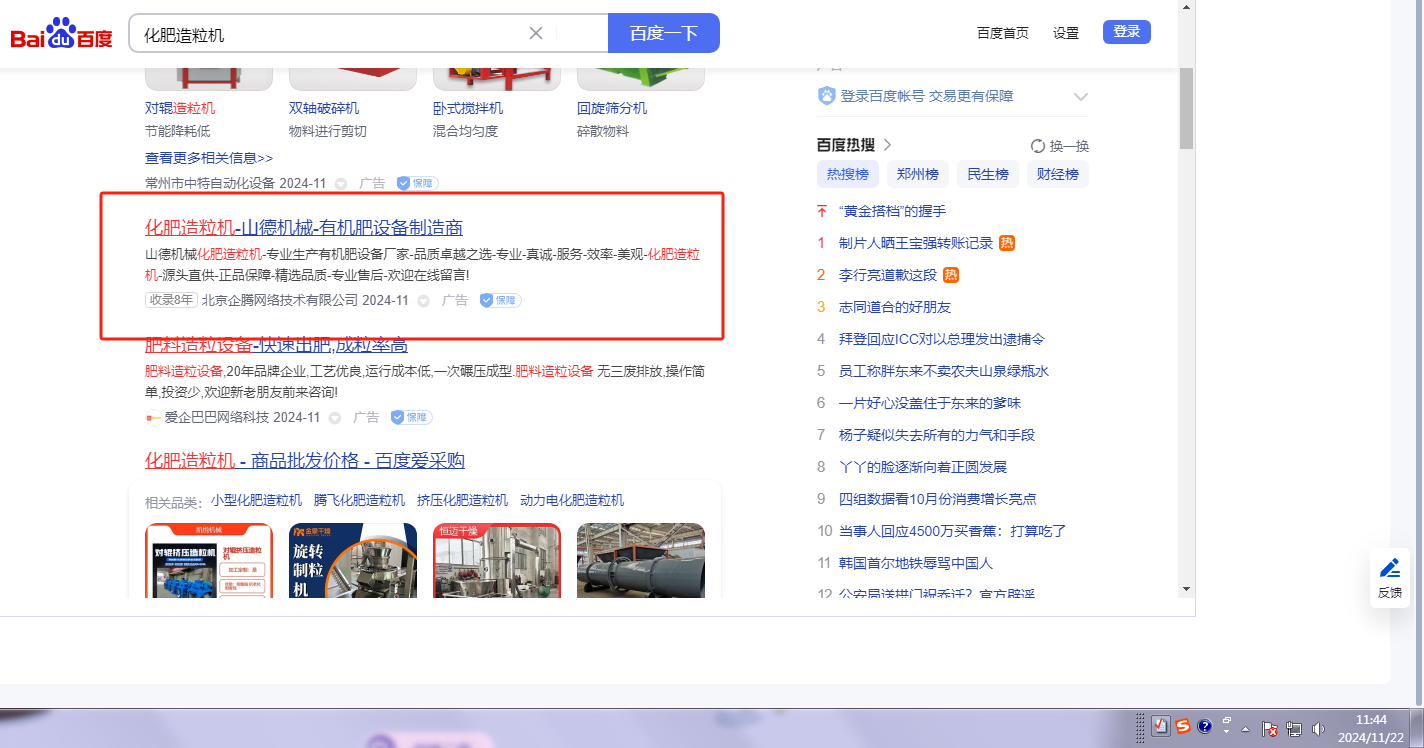The height and width of the screenshot is (748, 1424).
Task: Expand the 登录百度帐号 login prompt chevron
Action: coord(1080,97)
